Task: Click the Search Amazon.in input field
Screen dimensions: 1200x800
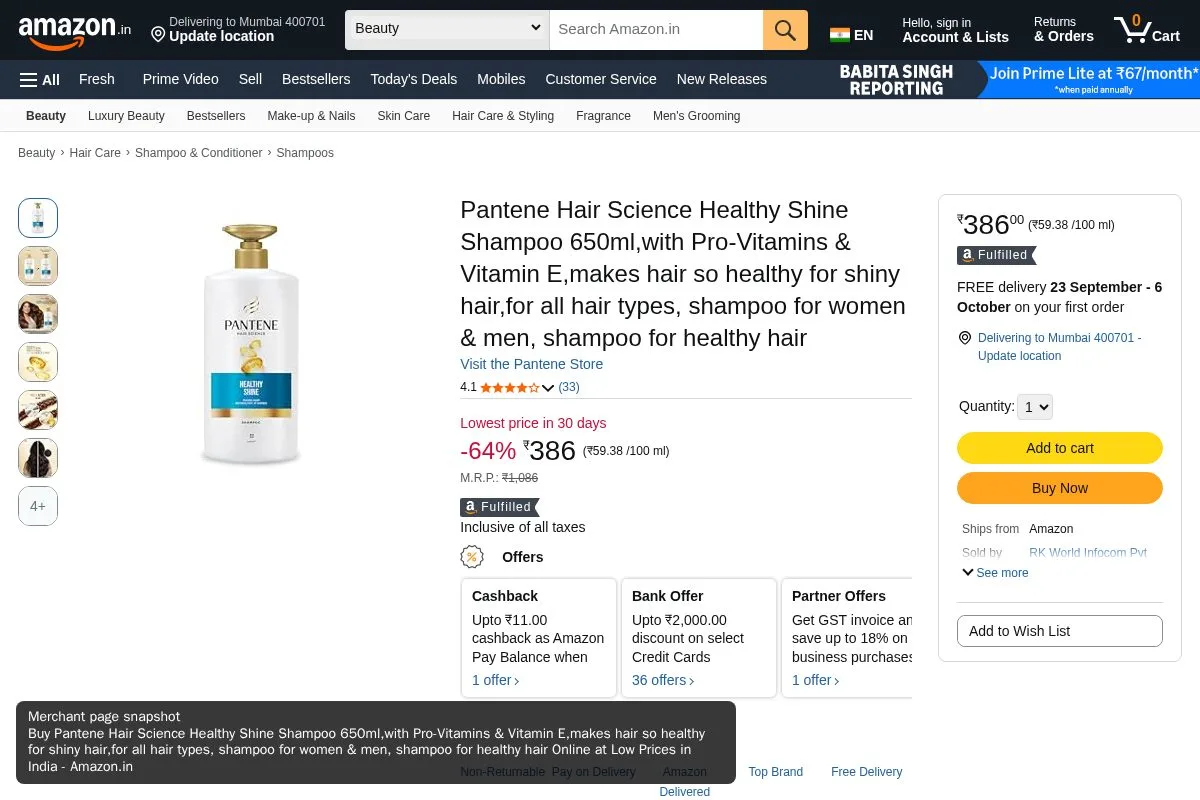Action: (x=656, y=29)
